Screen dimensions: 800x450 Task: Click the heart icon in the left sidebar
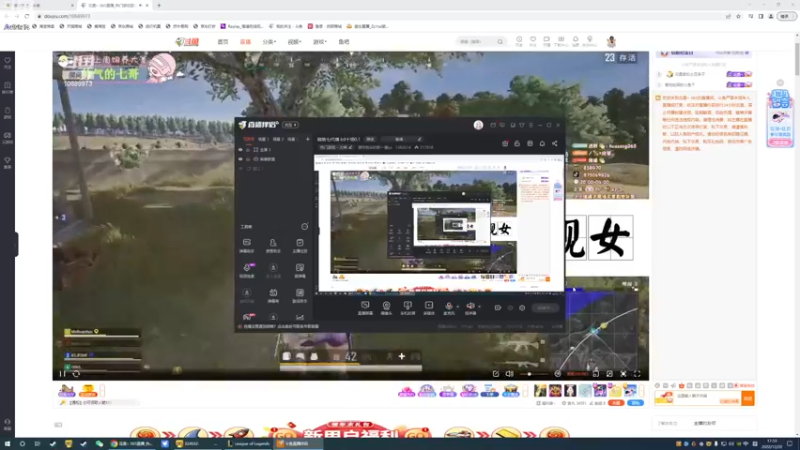click(x=7, y=62)
